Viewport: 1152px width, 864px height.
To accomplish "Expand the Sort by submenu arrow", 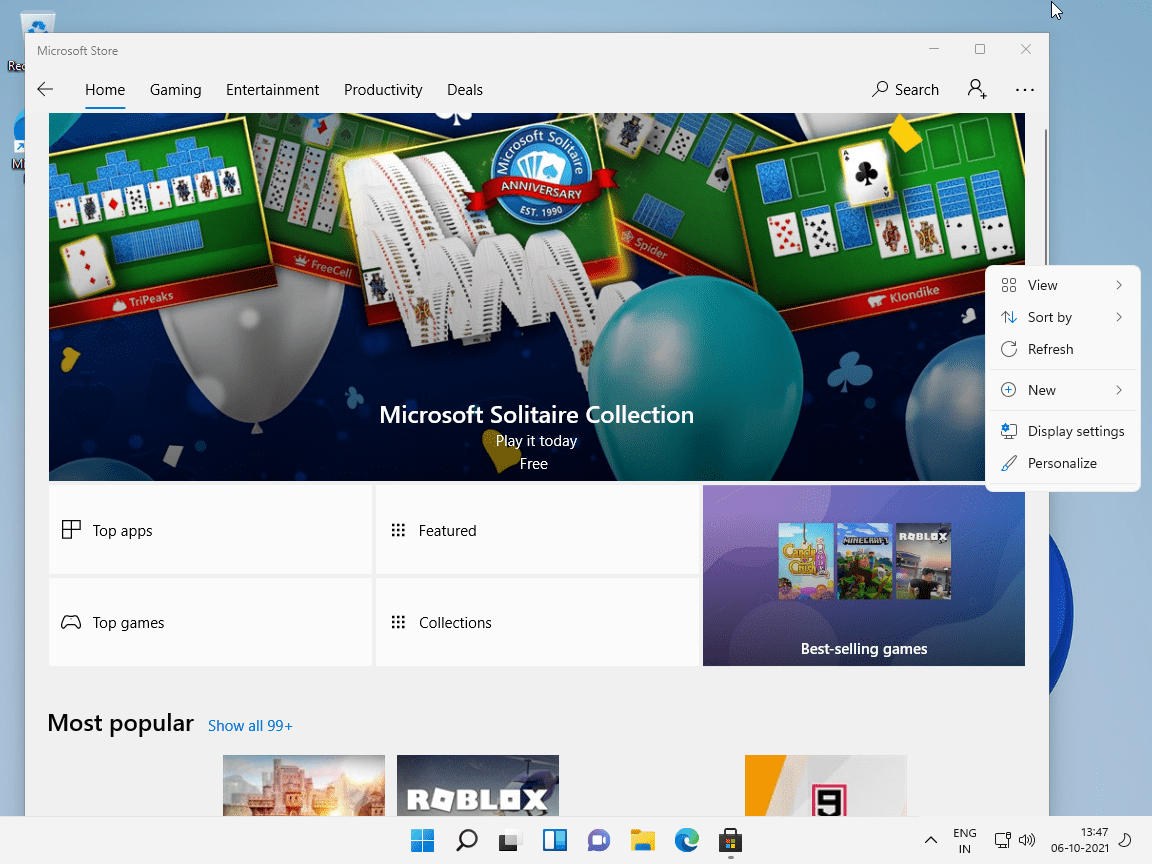I will click(1119, 317).
